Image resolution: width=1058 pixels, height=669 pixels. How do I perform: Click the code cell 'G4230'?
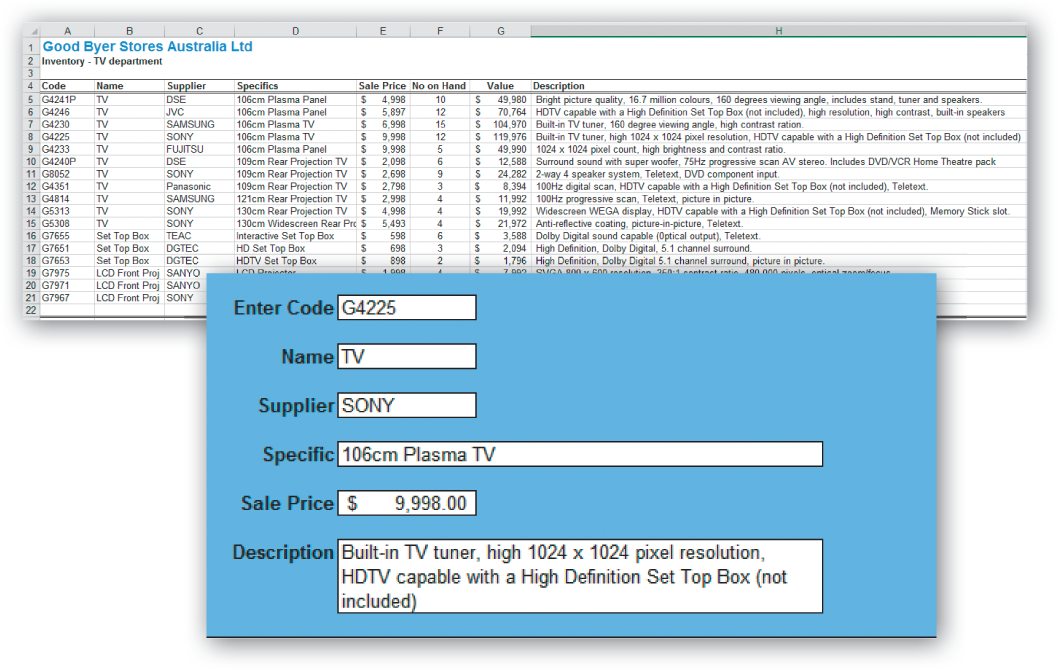tap(67, 125)
